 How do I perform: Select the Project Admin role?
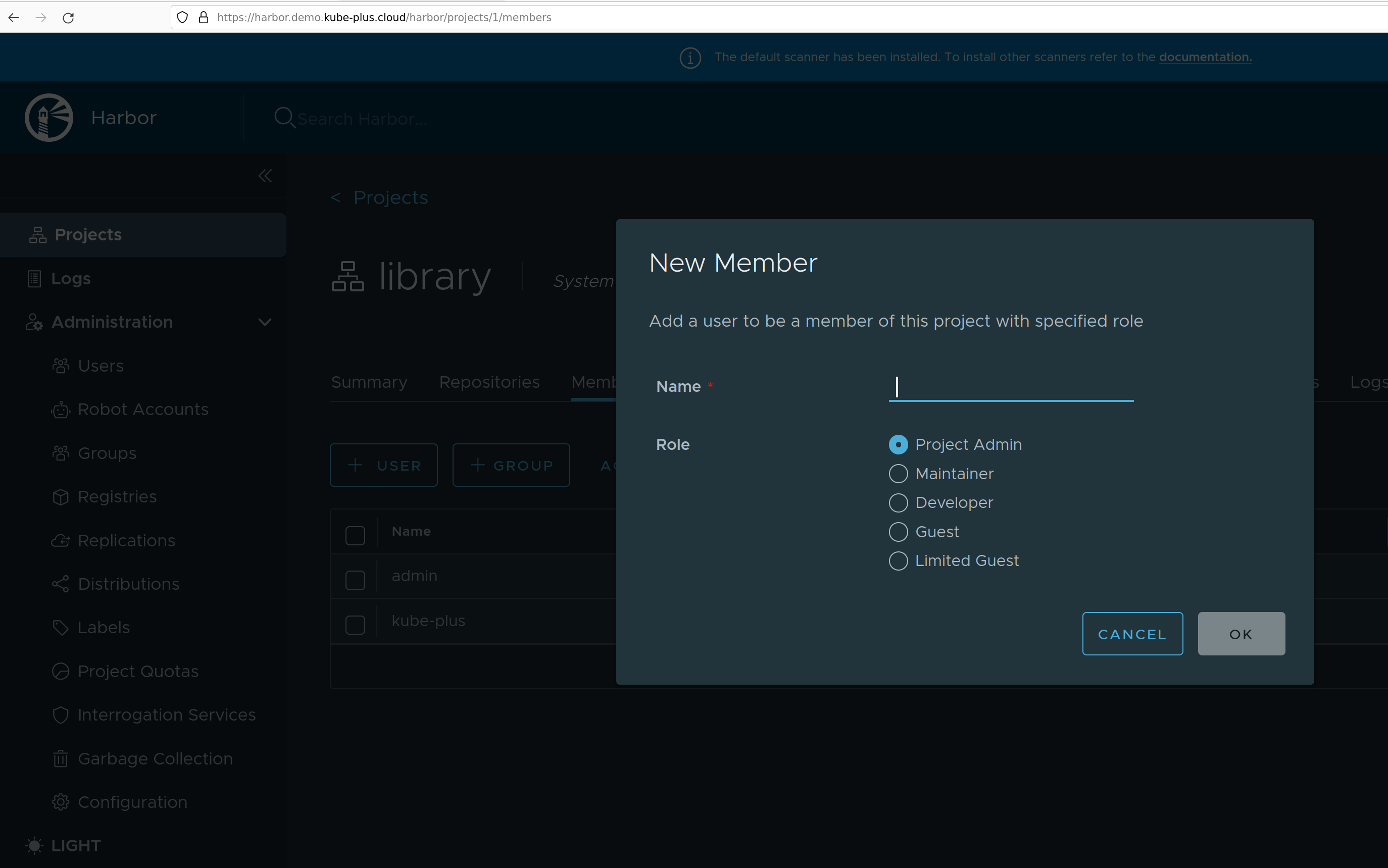898,444
